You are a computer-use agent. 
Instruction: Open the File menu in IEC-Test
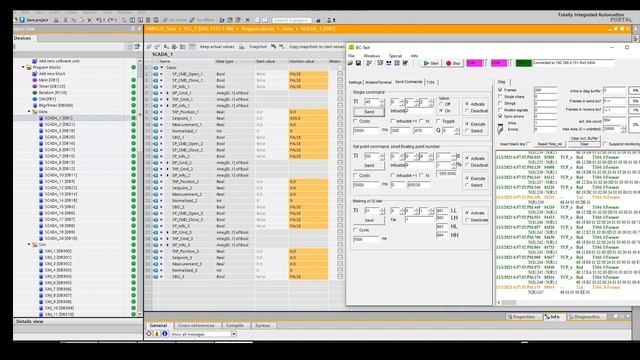coord(351,56)
